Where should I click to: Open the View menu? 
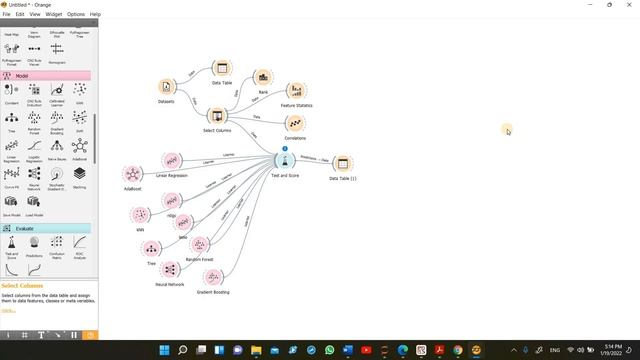(35, 14)
